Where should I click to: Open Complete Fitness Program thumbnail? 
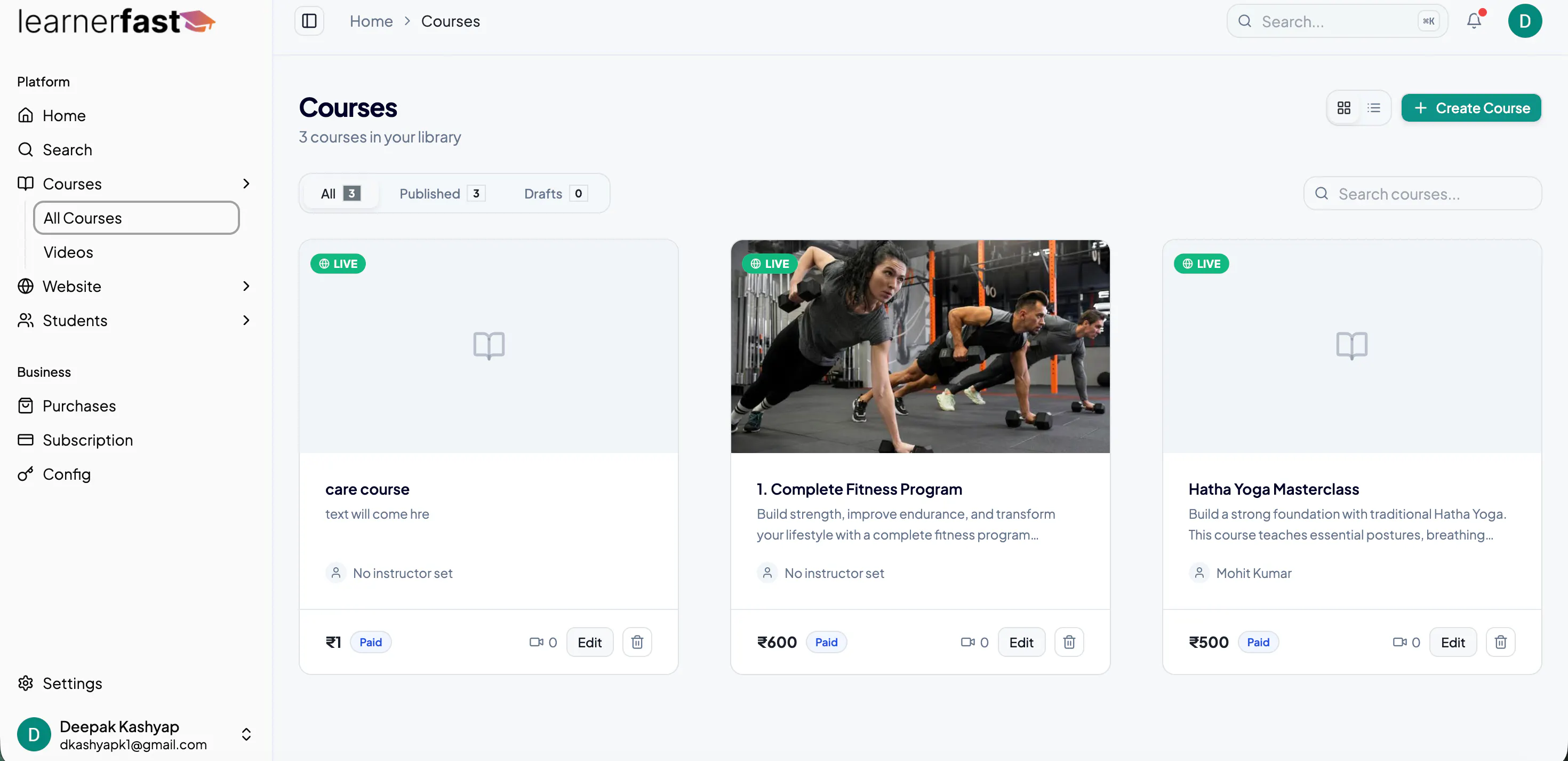point(921,346)
